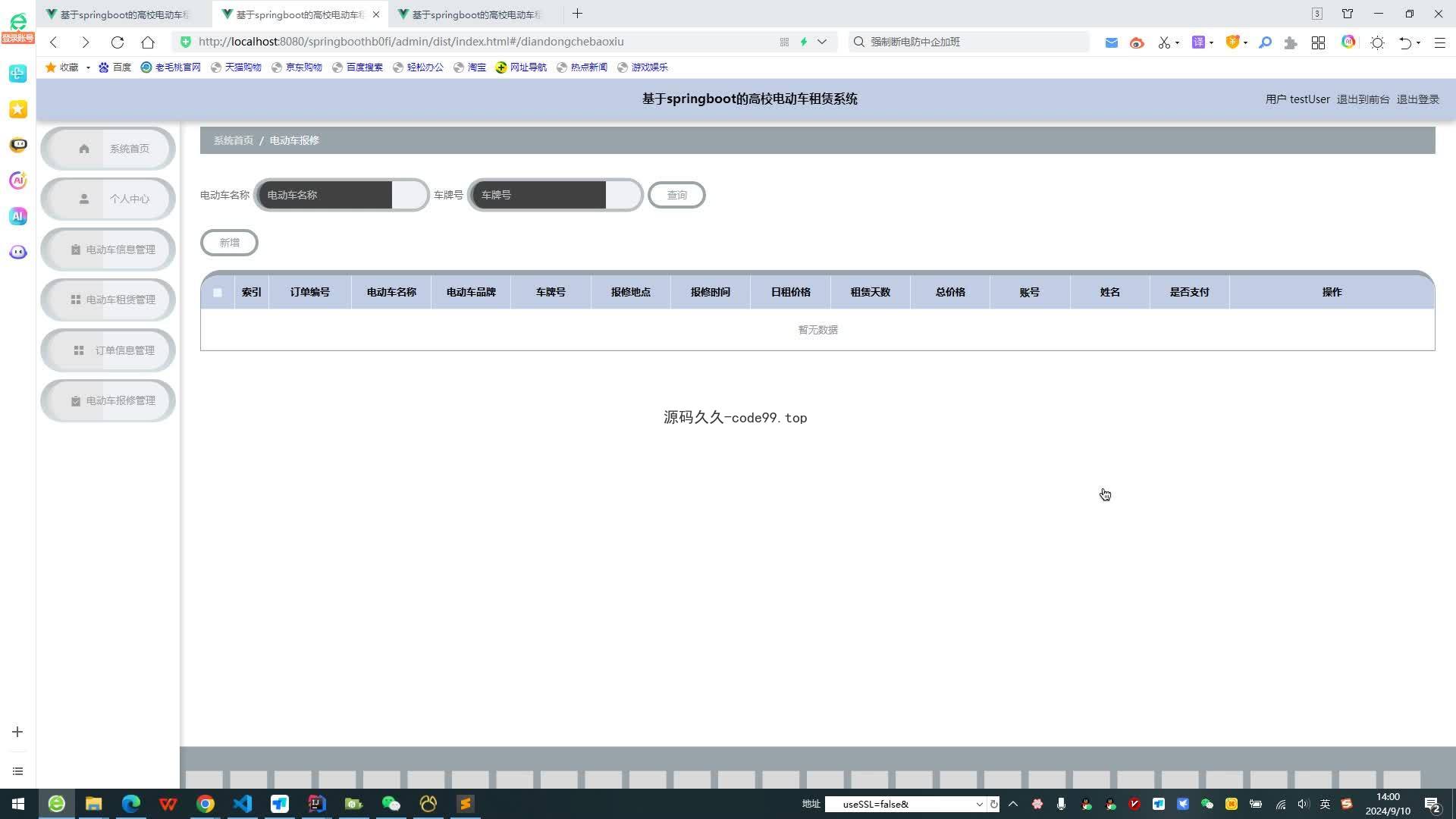Click the 新增 add button
Image resolution: width=1456 pixels, height=819 pixels.
point(229,243)
